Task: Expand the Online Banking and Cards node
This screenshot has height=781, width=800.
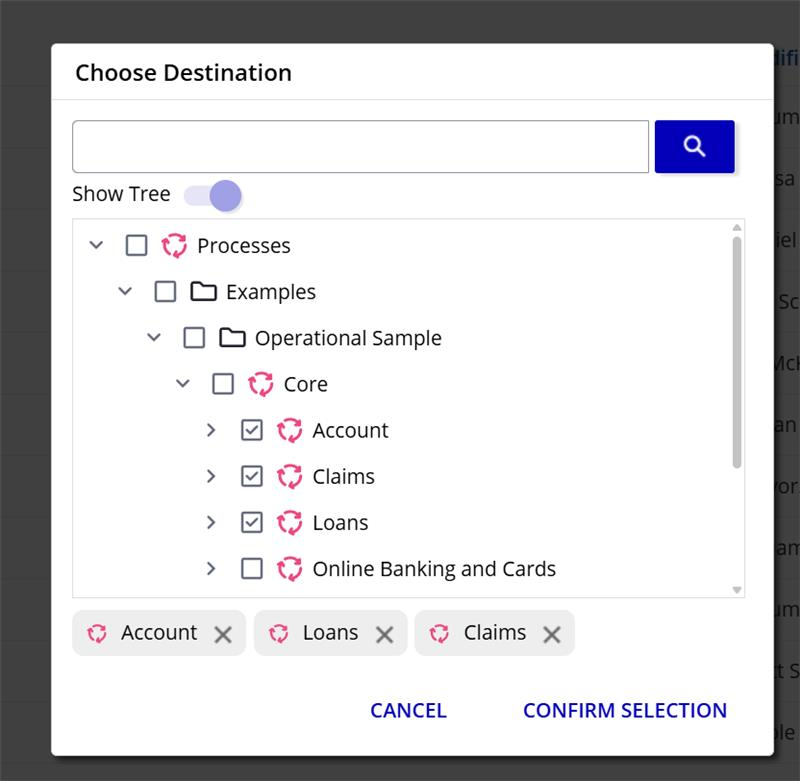Action: [x=211, y=569]
